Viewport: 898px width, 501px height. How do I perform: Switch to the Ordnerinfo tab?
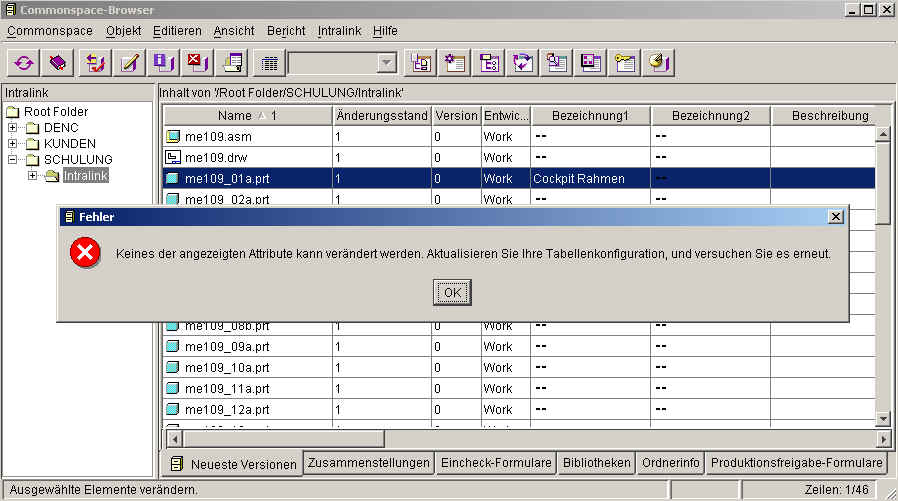pos(671,463)
